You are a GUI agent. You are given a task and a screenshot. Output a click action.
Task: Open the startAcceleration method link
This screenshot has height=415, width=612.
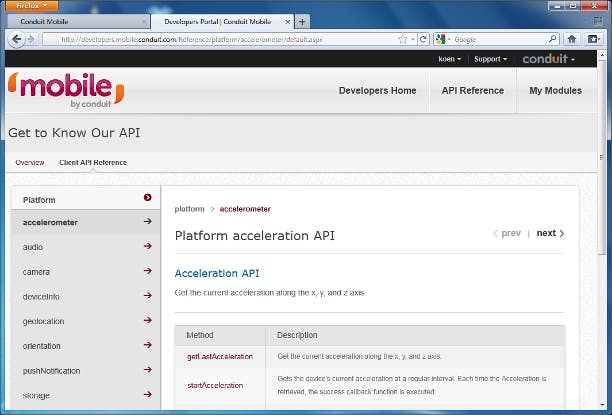click(215, 385)
